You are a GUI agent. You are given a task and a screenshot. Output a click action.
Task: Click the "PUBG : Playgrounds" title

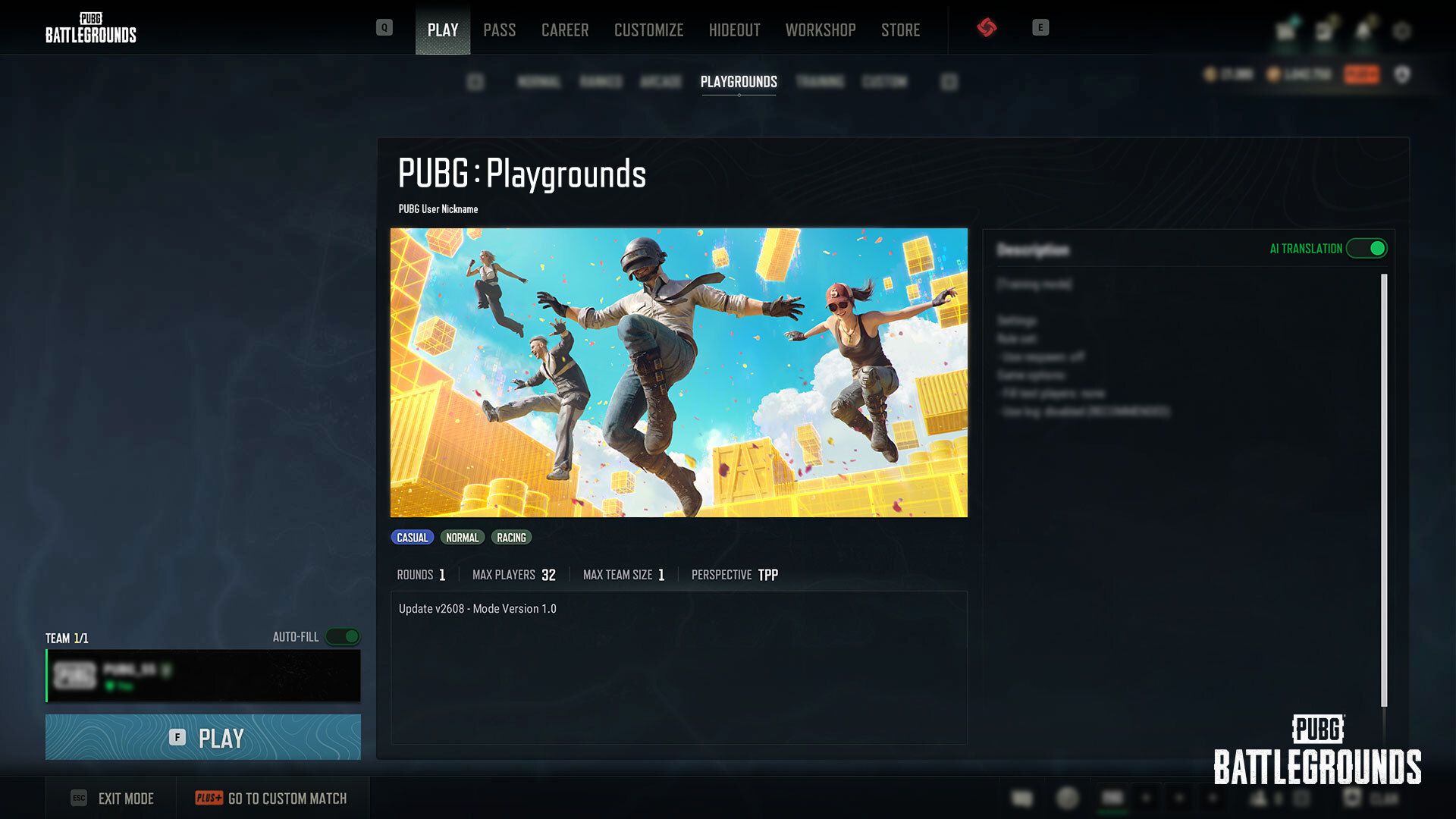[522, 174]
